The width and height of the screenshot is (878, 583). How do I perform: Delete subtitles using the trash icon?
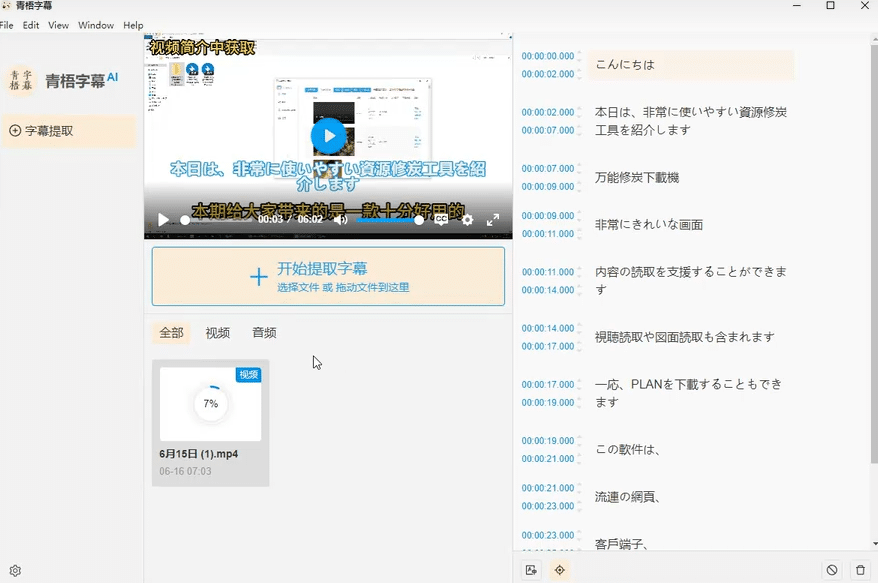coord(860,568)
